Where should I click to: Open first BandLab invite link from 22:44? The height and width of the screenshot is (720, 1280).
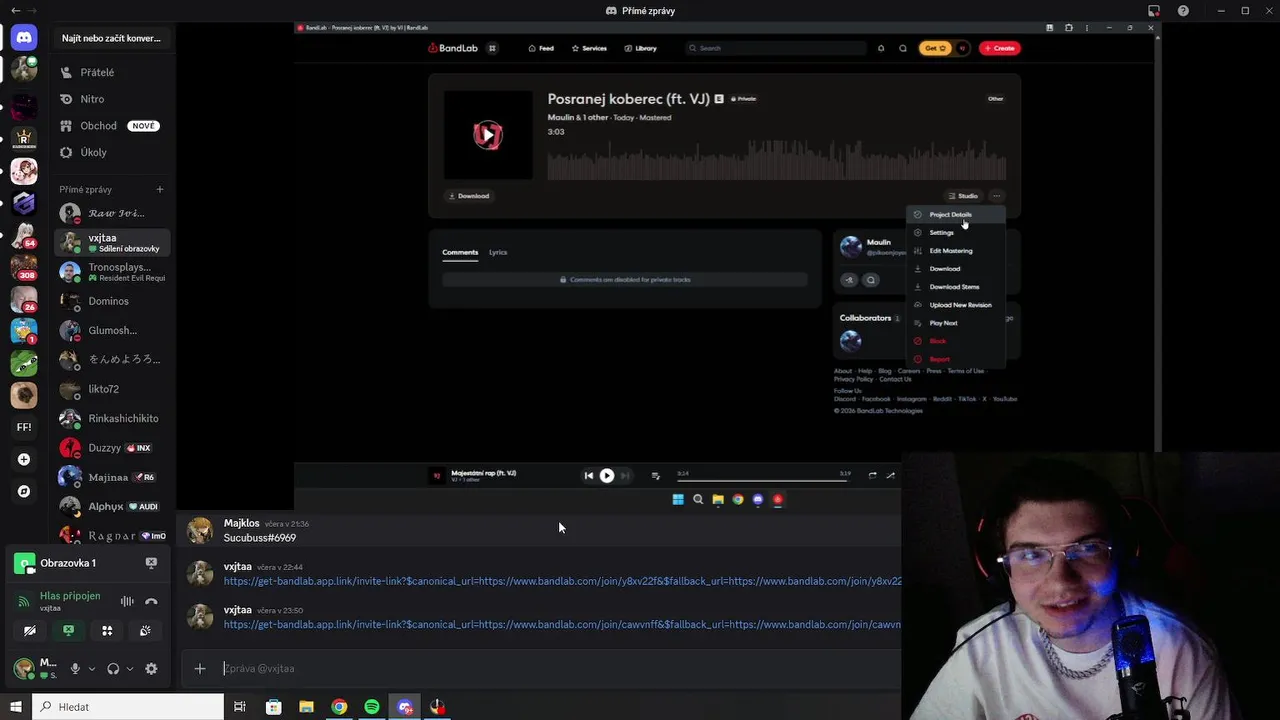pyautogui.click(x=562, y=581)
